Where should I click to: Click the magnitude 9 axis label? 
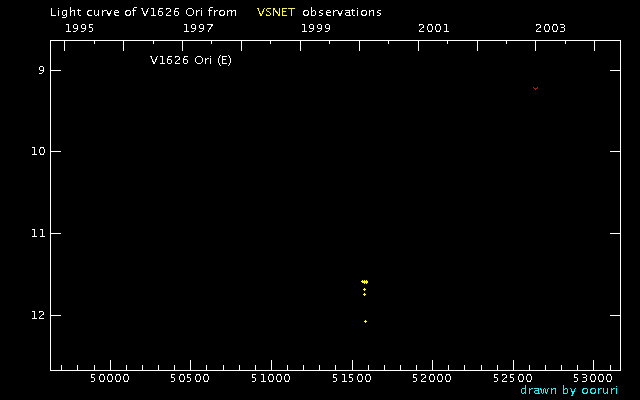click(x=41, y=71)
